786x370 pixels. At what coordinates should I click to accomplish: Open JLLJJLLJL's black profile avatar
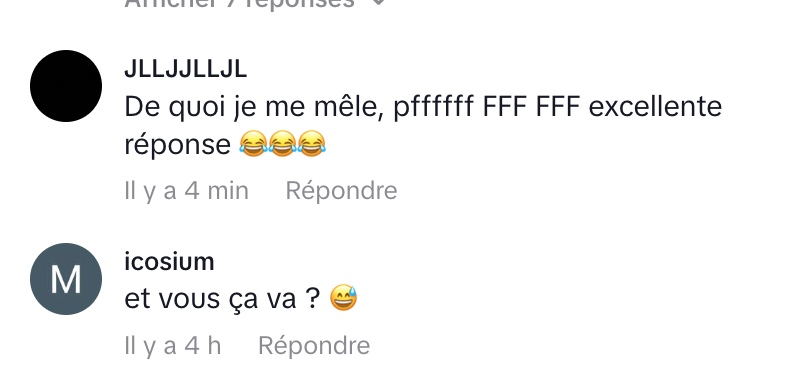[x=66, y=86]
